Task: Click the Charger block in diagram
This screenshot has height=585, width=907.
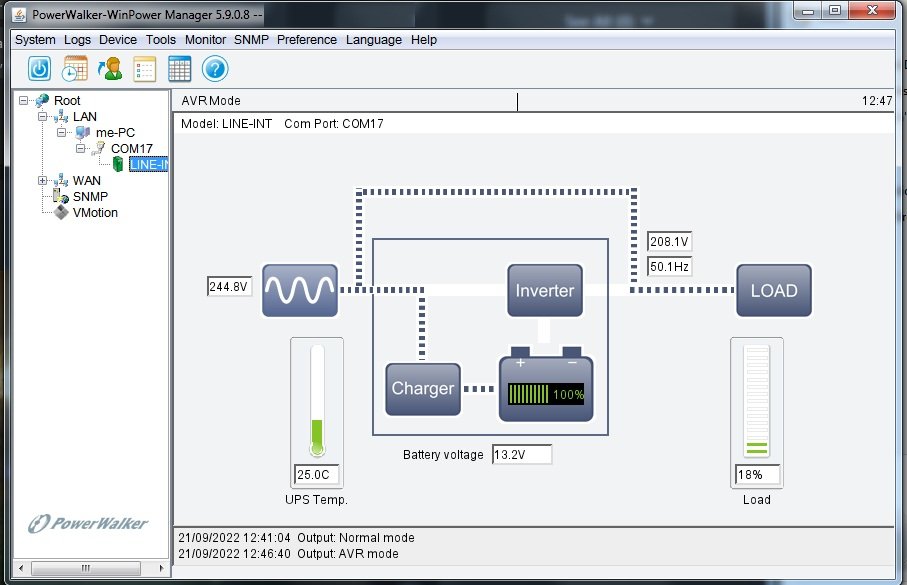Action: [423, 389]
